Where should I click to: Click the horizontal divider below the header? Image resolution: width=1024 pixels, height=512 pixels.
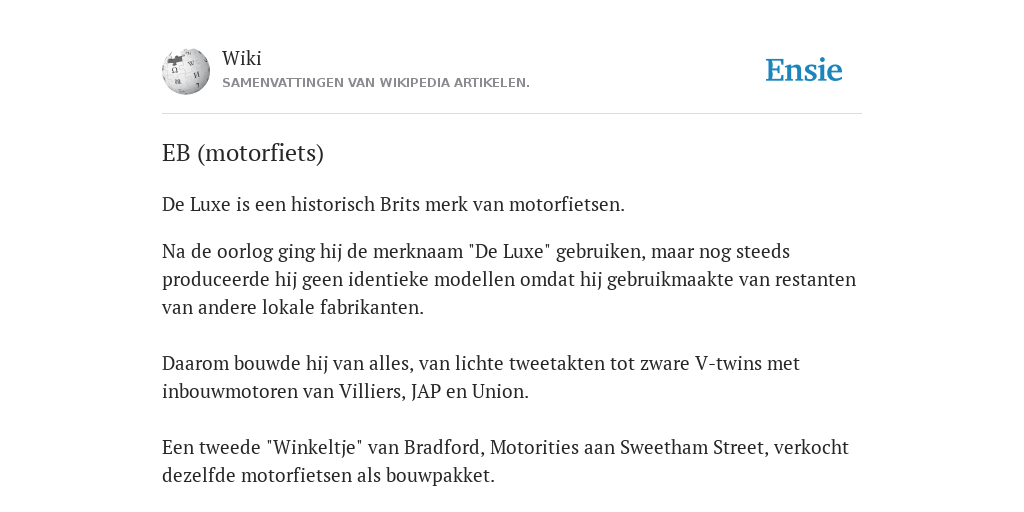(512, 114)
